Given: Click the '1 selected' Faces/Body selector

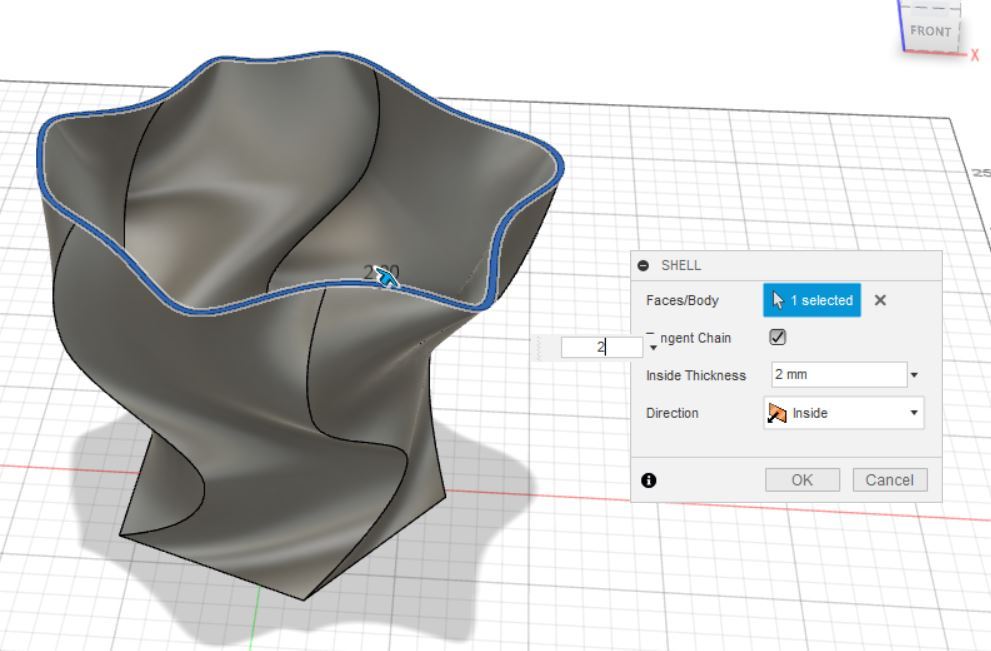Looking at the screenshot, I should pyautogui.click(x=812, y=300).
